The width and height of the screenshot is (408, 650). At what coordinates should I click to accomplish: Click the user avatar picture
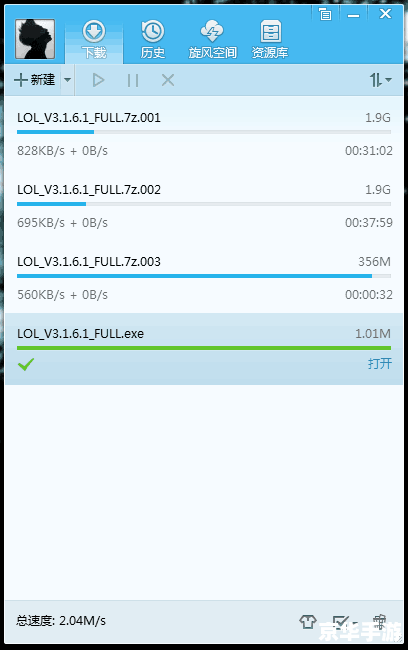coord(35,39)
